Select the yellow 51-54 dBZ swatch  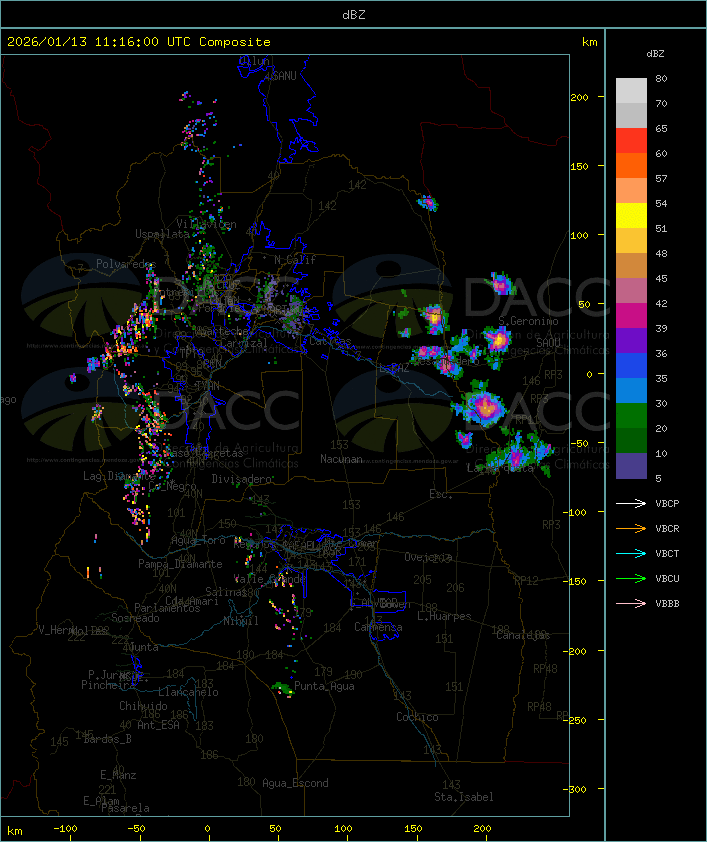click(631, 216)
